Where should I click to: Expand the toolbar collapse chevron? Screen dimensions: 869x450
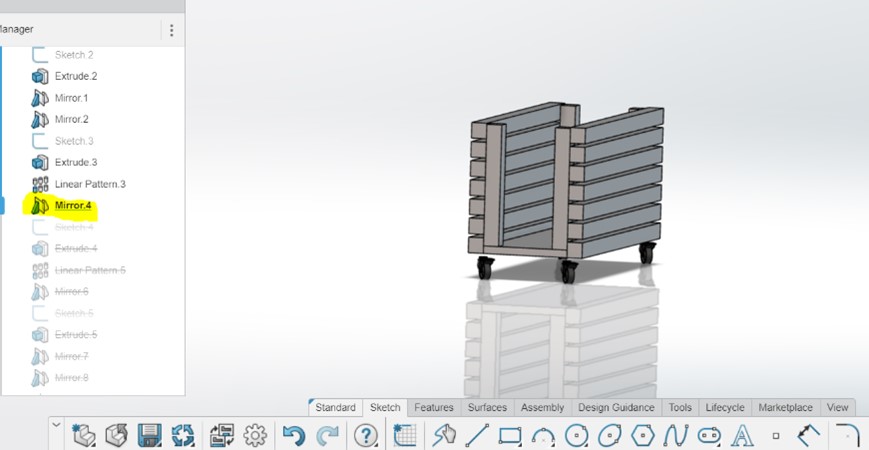point(56,425)
